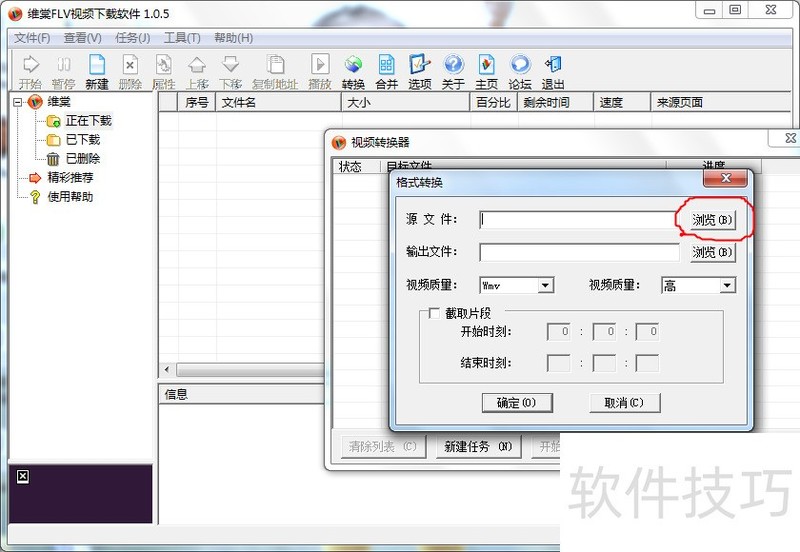Select 已下载 in the sidebar tree
The height and width of the screenshot is (552, 800).
click(x=82, y=140)
